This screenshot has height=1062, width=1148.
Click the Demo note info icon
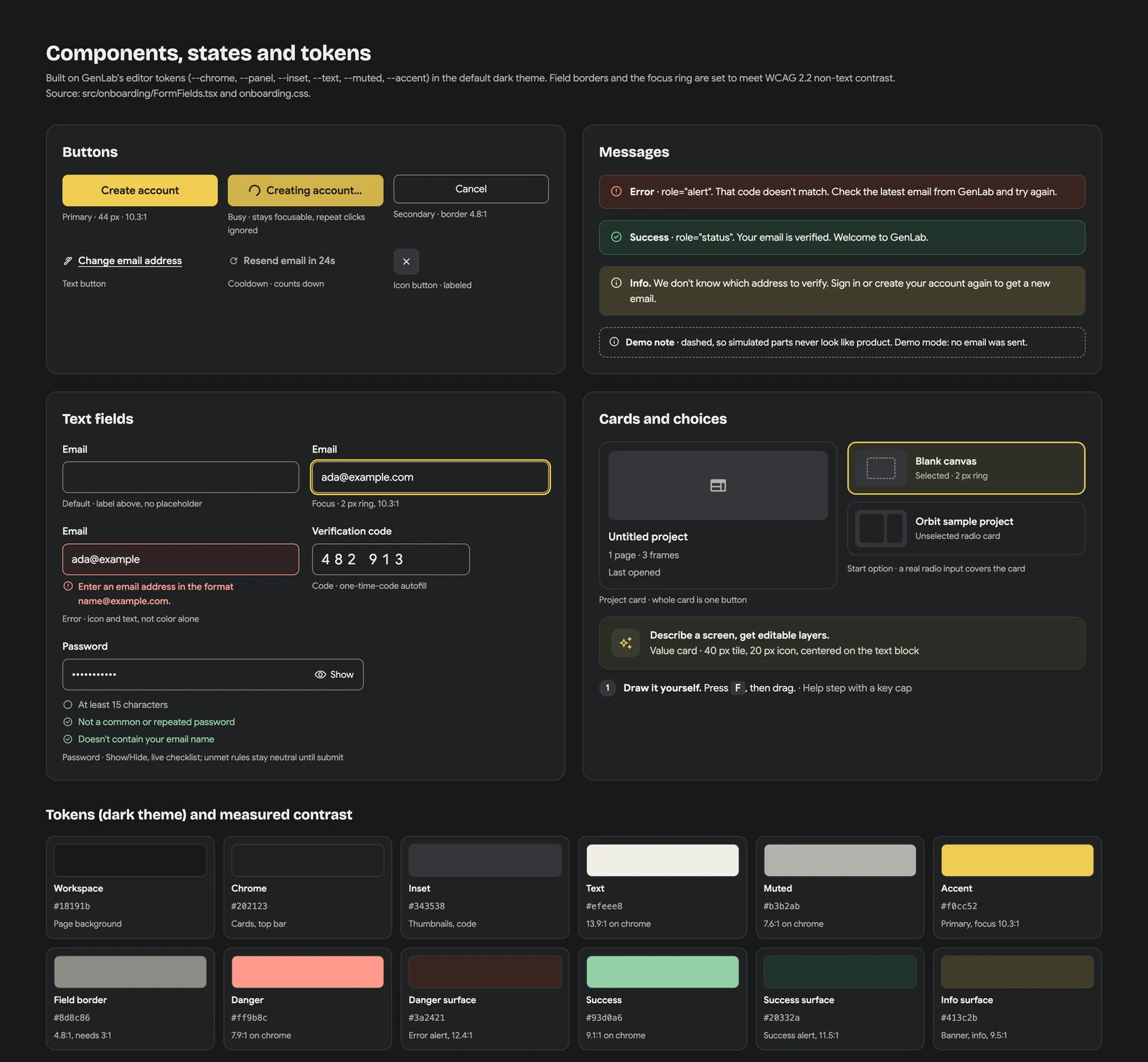614,342
